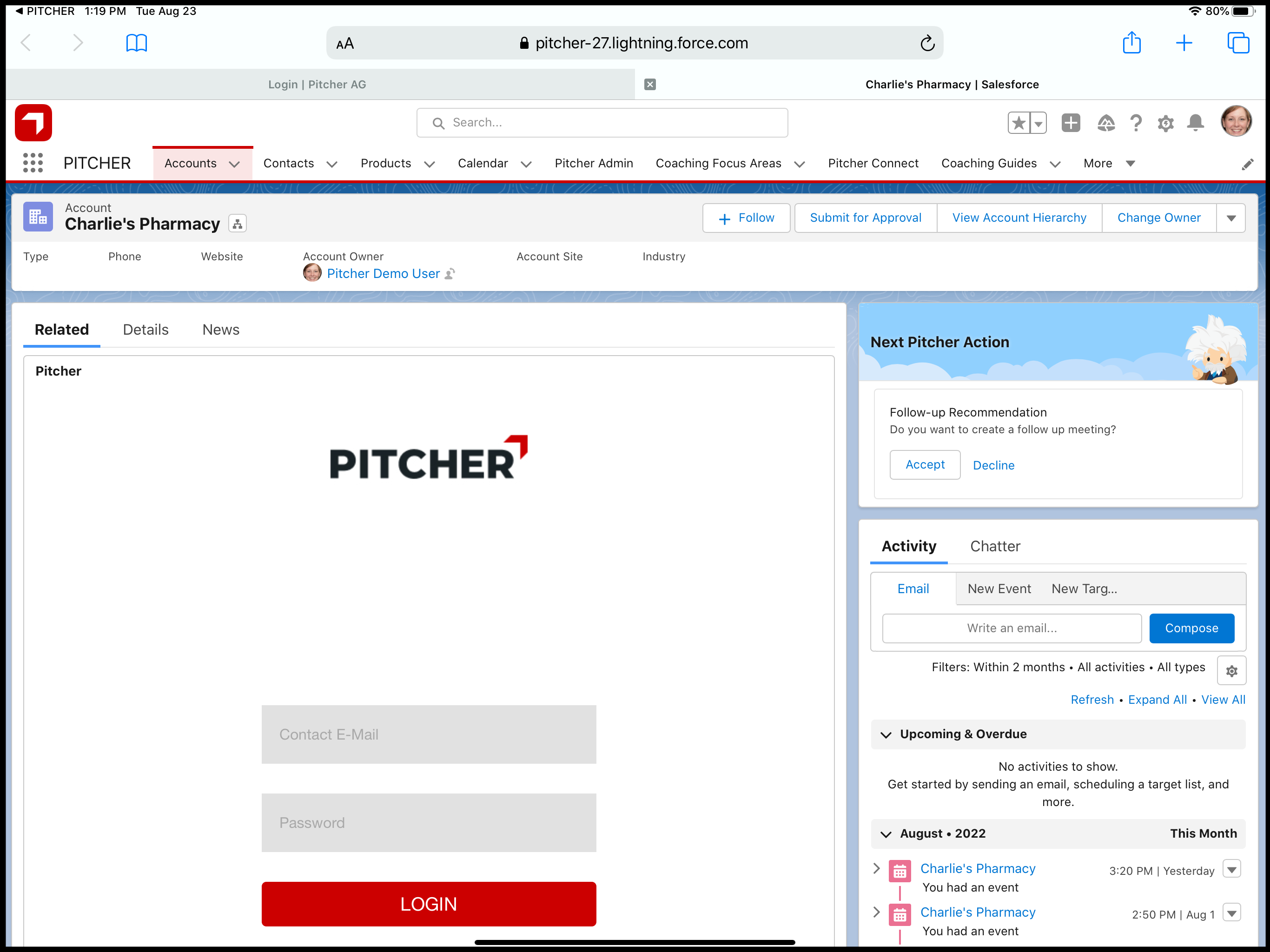Click the red LOGIN button
Viewport: 1270px width, 952px height.
(x=428, y=904)
